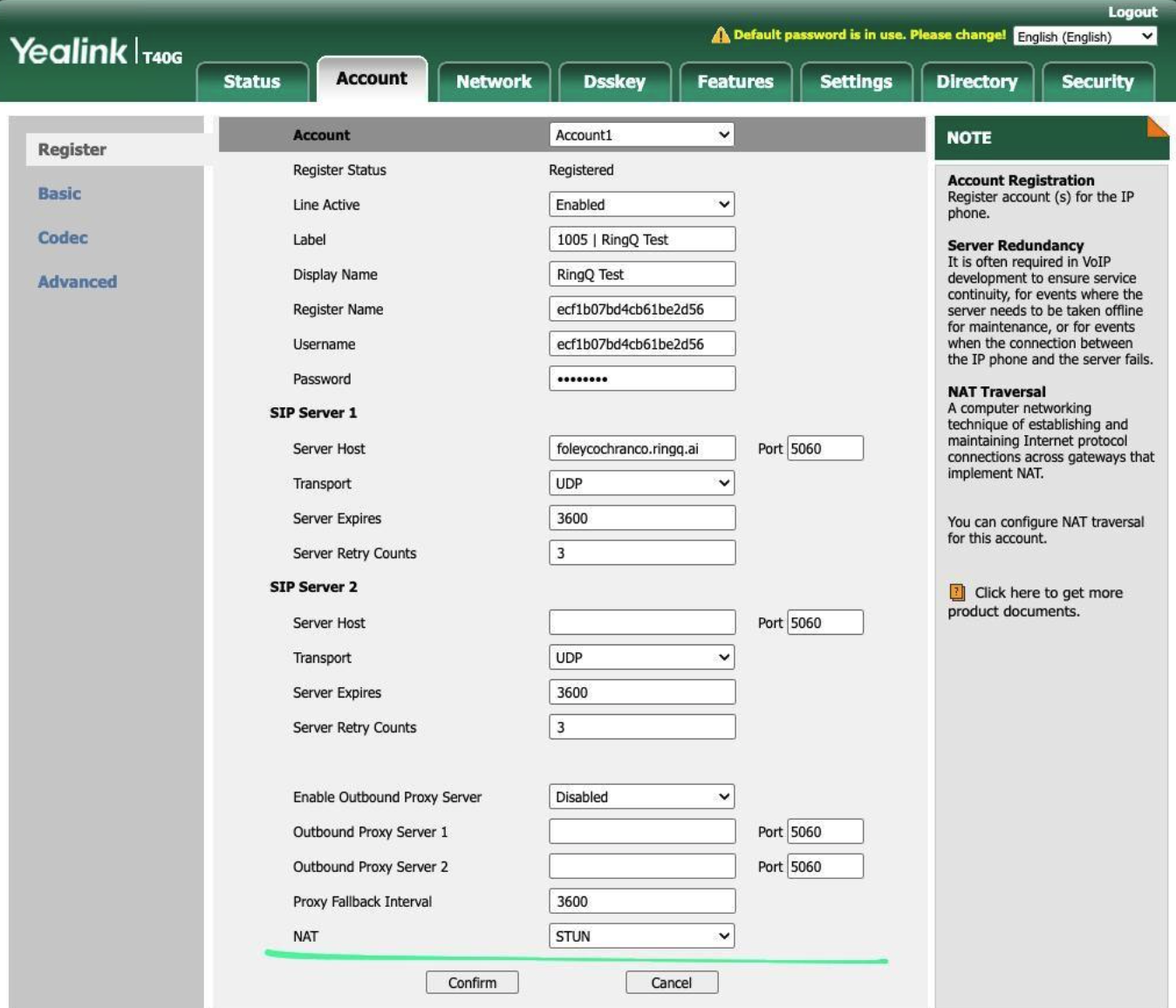Click the SIP Server 1 Server Host field
The height and width of the screenshot is (1008, 1176).
641,448
